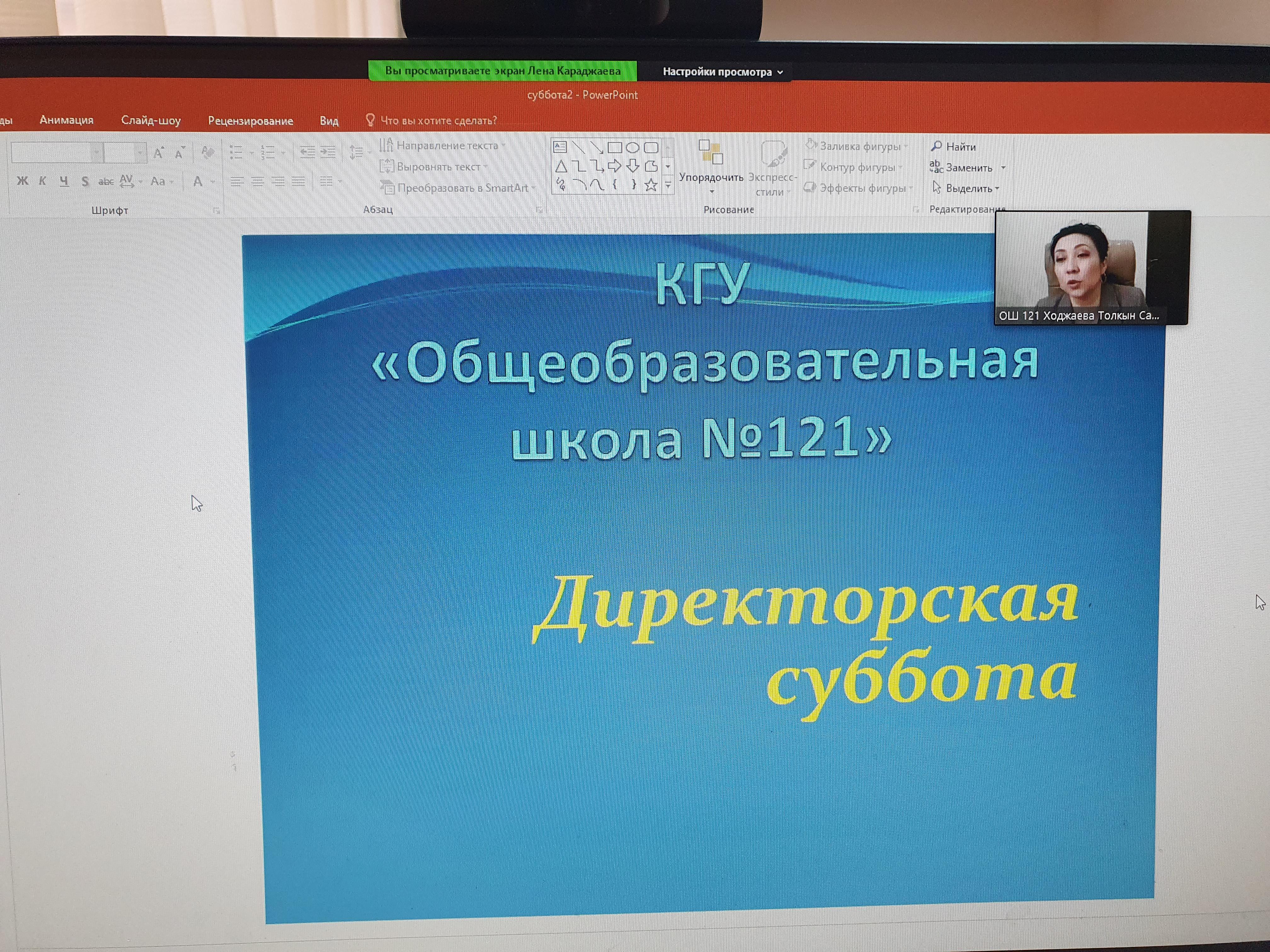Click the Упорядочить arrange icon
1270x952 pixels.
pyautogui.click(x=711, y=152)
